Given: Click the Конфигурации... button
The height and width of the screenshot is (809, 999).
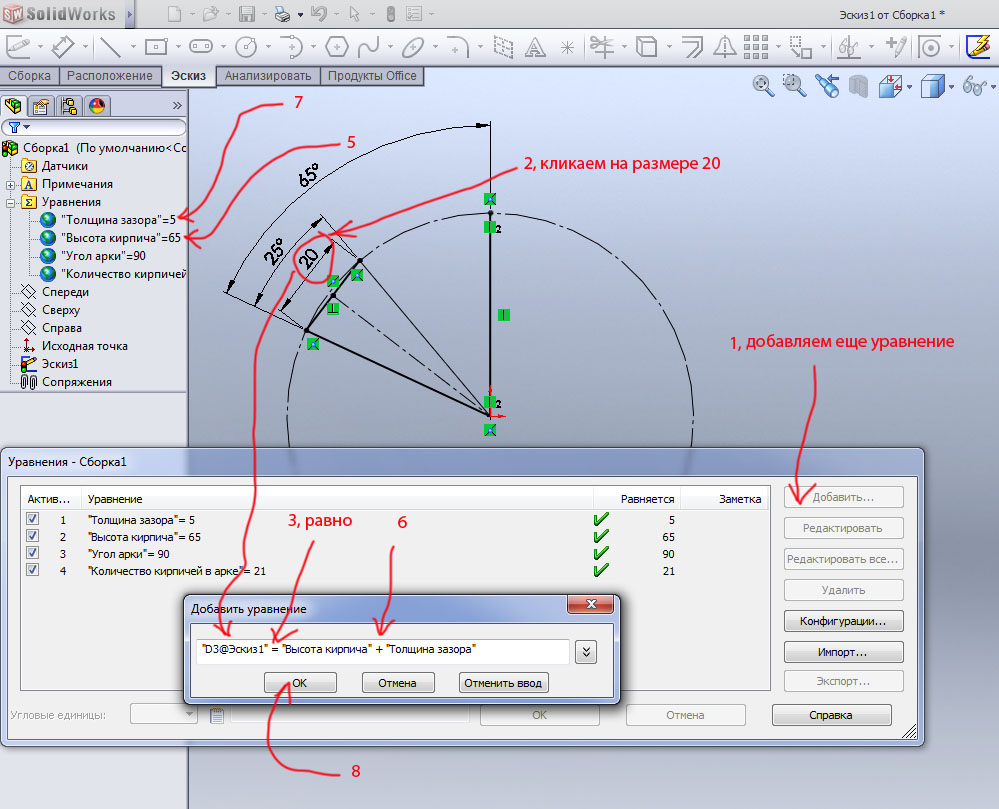Looking at the screenshot, I should (x=844, y=621).
